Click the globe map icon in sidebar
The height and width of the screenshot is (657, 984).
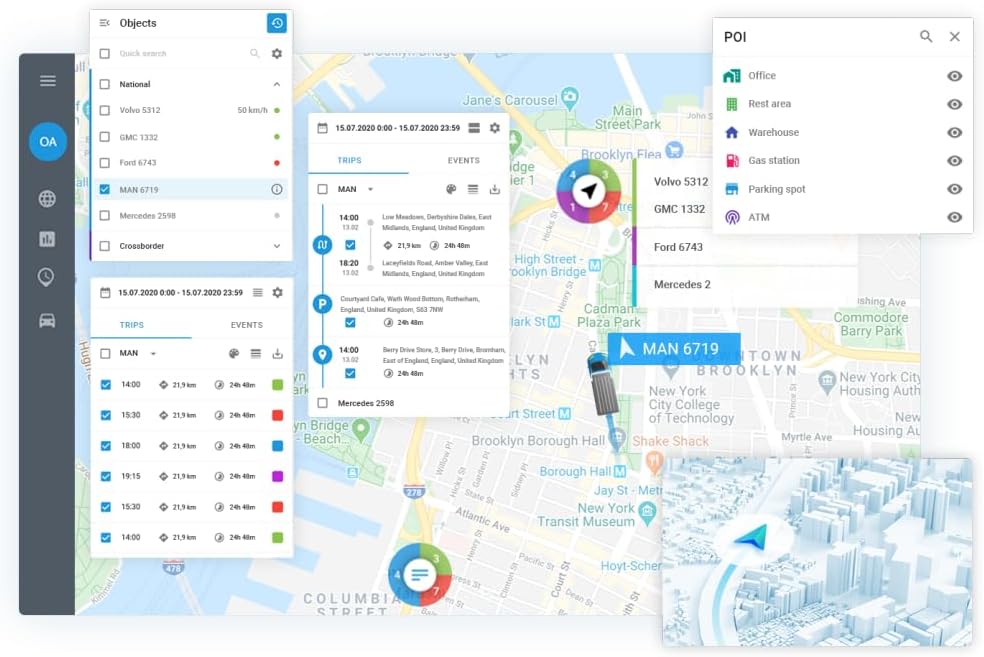(x=47, y=199)
